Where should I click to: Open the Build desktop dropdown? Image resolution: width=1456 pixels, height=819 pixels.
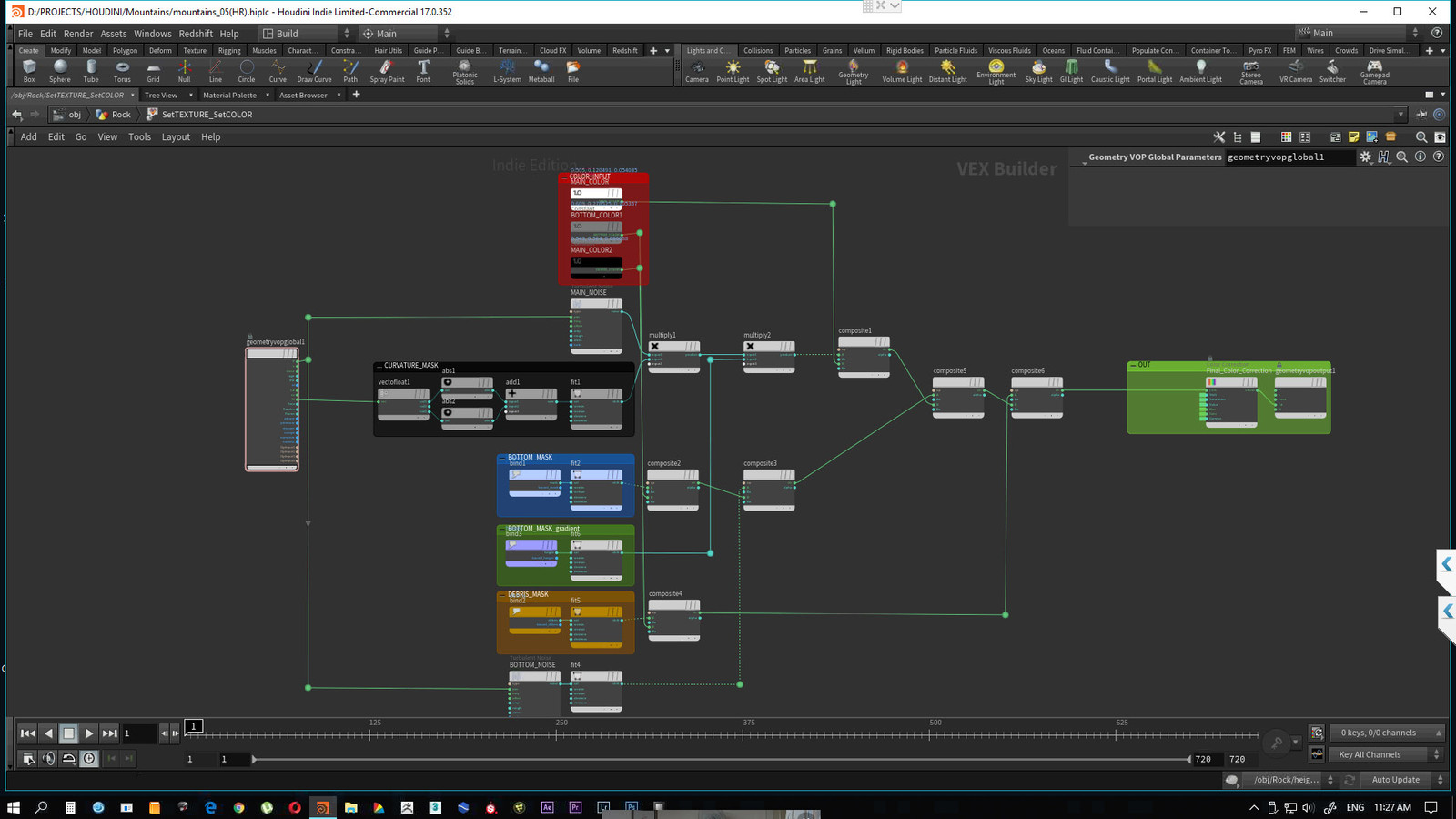(x=348, y=33)
